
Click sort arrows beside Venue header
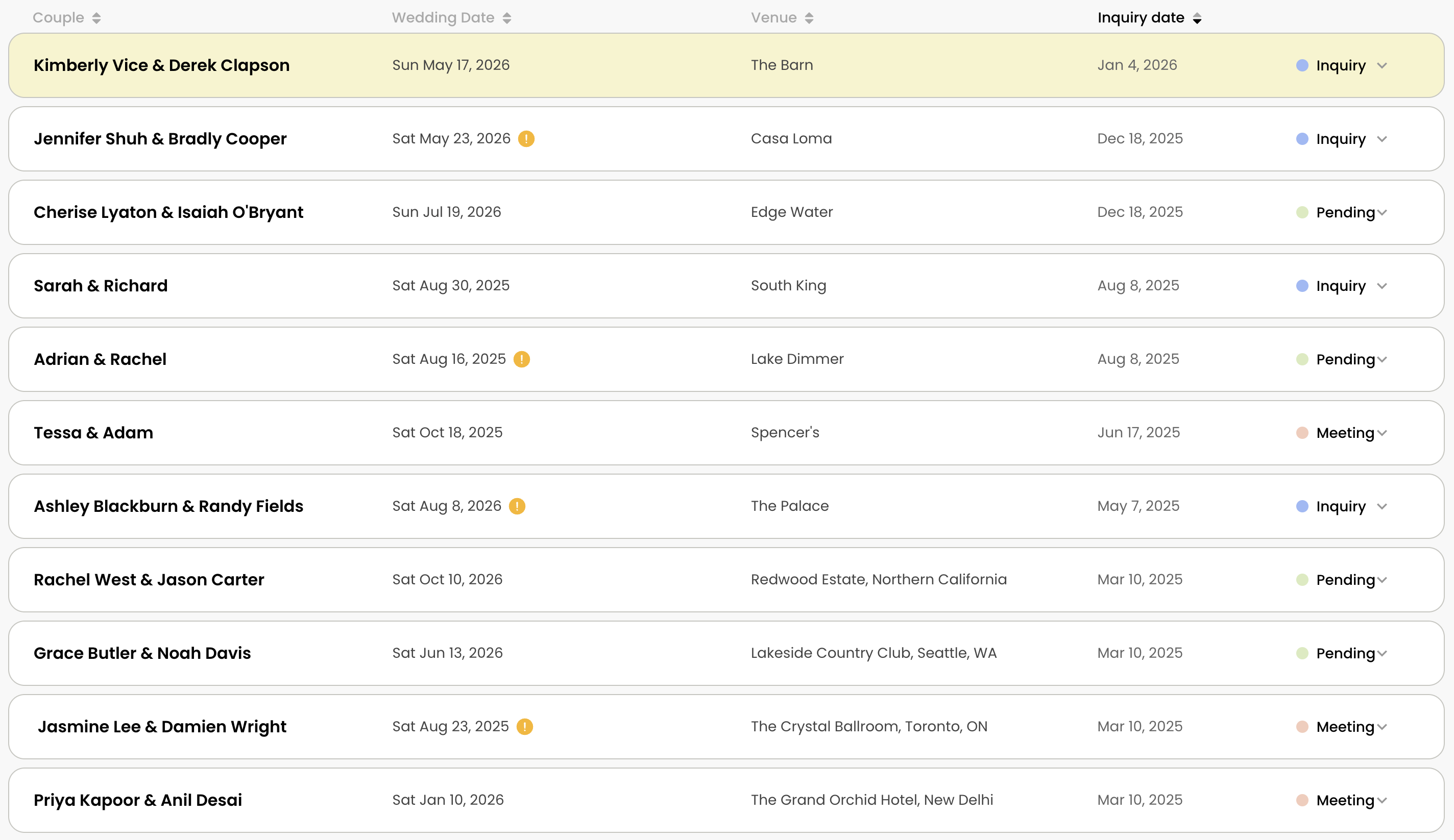809,18
